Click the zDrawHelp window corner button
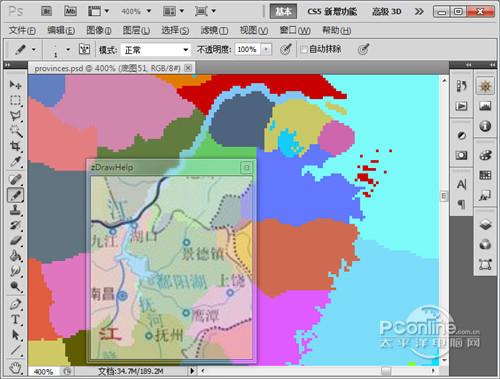The image size is (500, 379). click(x=246, y=167)
